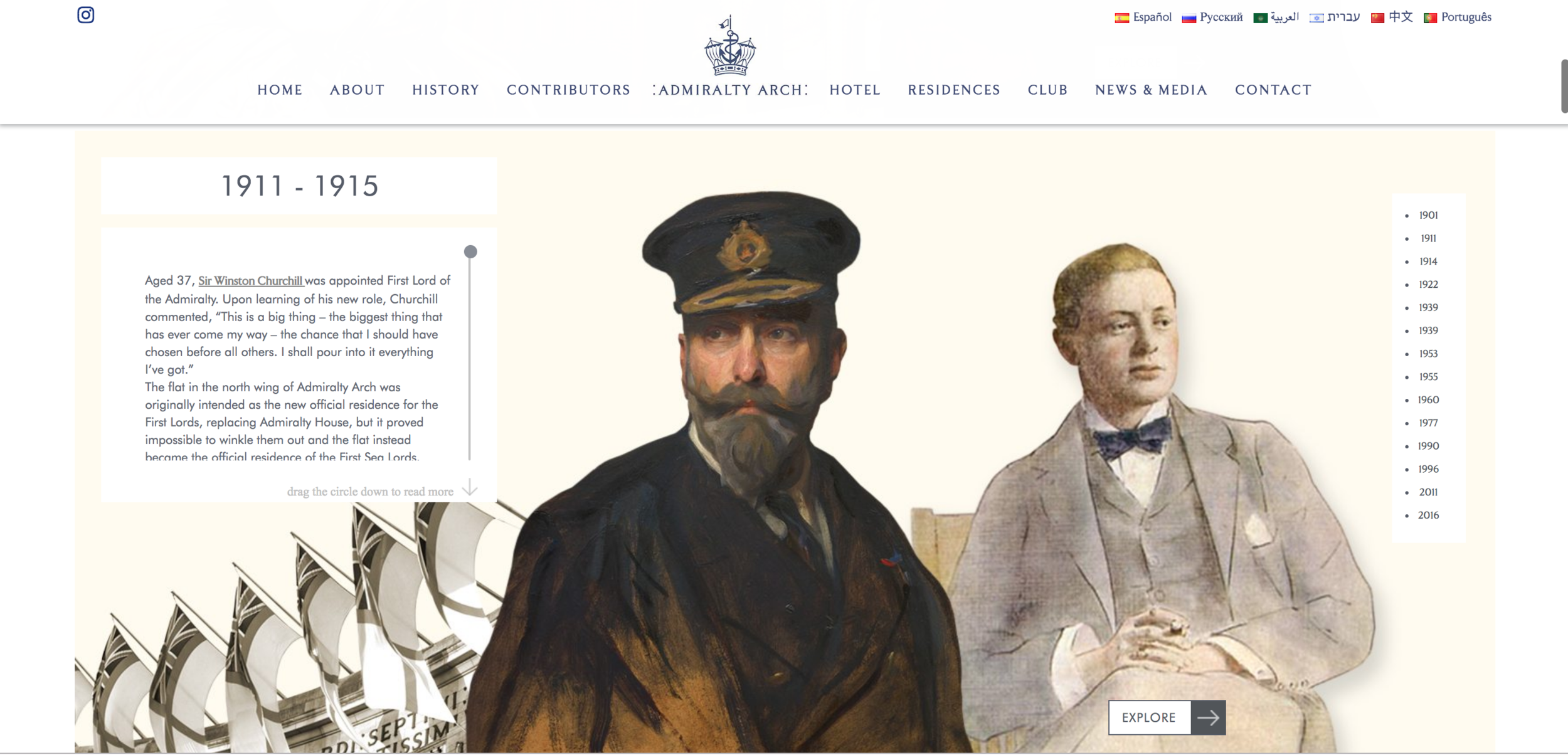Jump to year 2016 in timeline
Screen dimensions: 1568x755
[1428, 515]
